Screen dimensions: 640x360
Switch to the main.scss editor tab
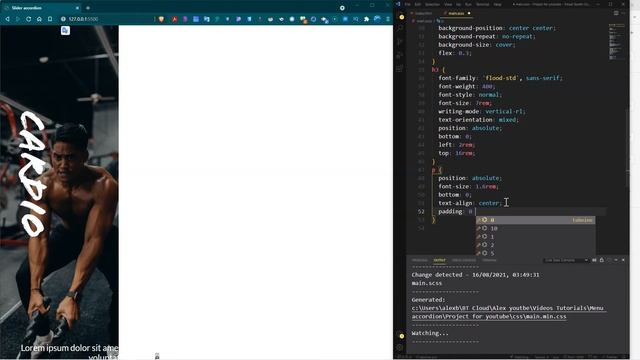(456, 13)
